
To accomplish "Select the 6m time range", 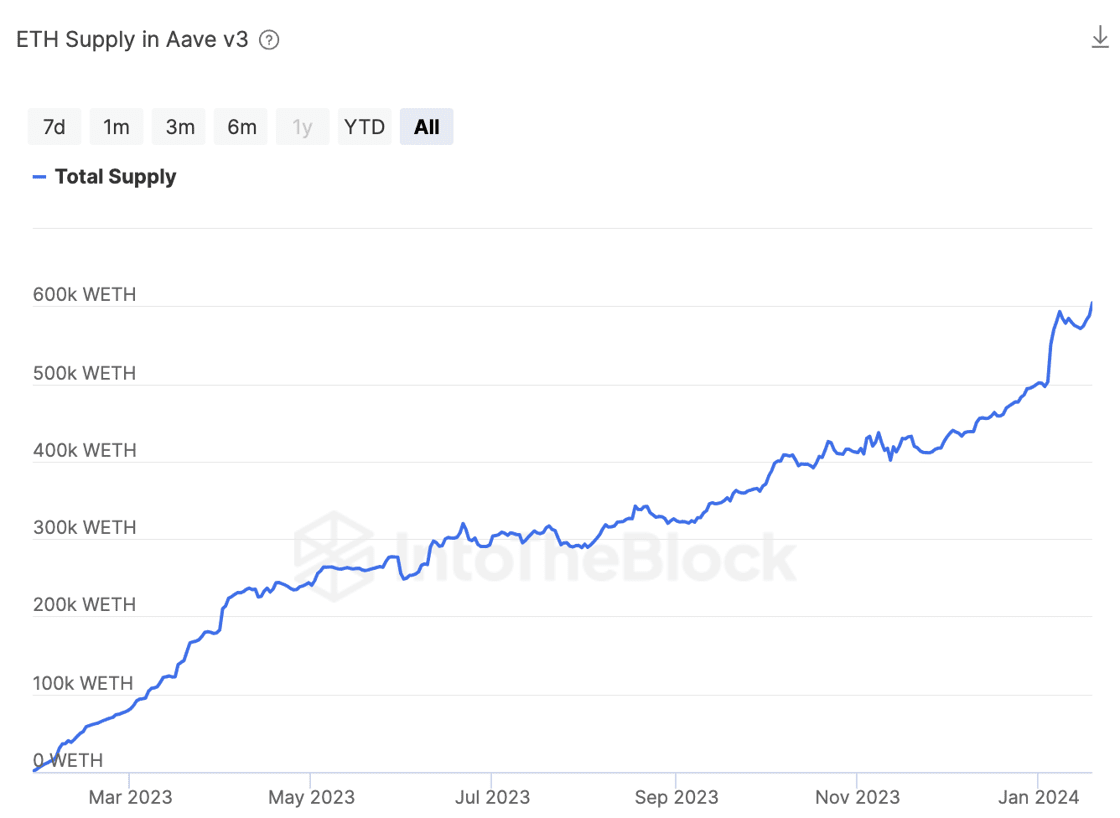I will pyautogui.click(x=242, y=127).
